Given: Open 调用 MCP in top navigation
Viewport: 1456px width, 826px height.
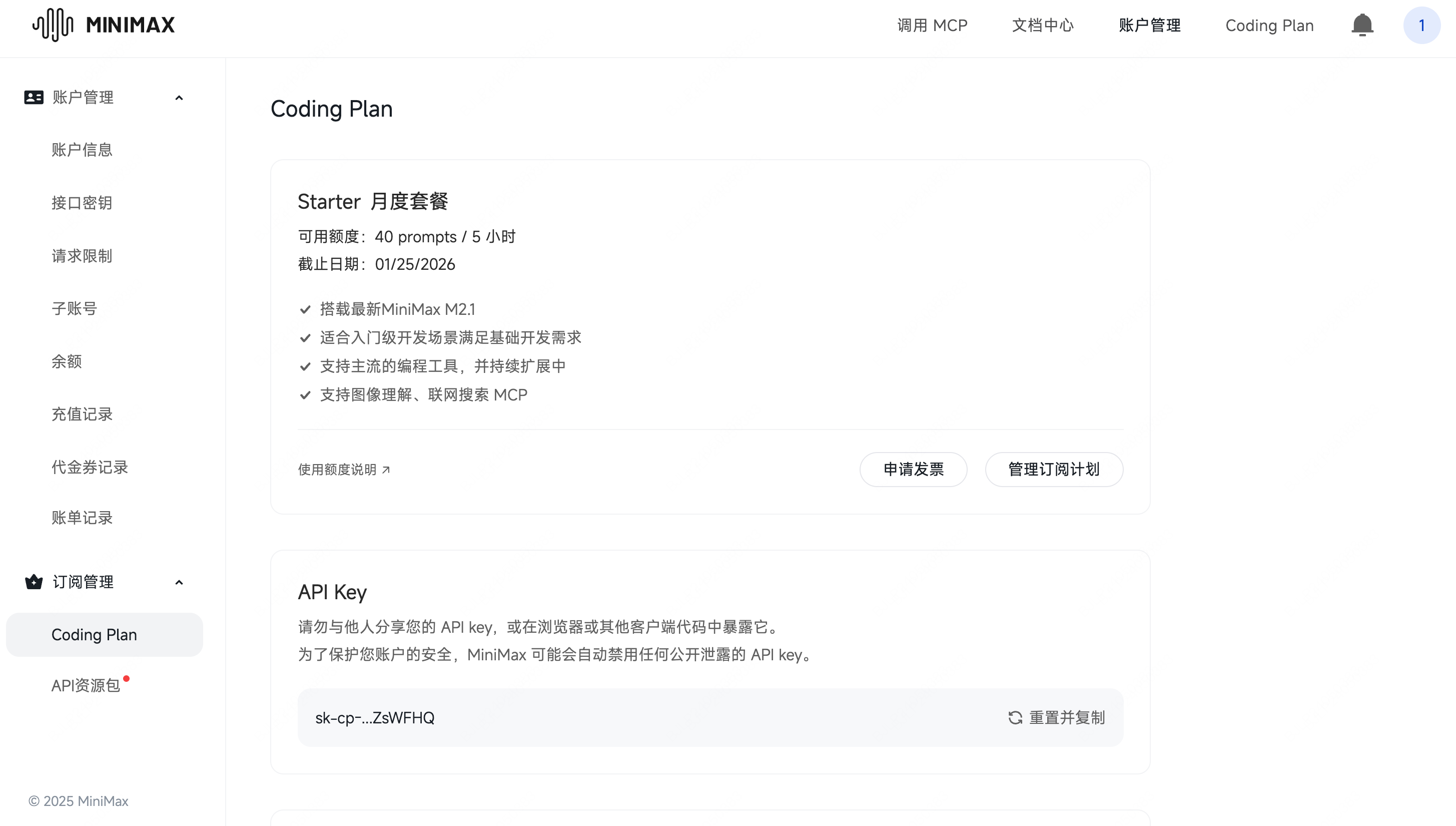Looking at the screenshot, I should pyautogui.click(x=932, y=26).
